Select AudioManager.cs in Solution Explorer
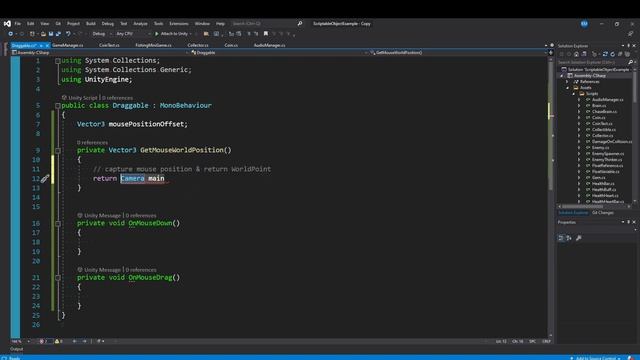 tap(607, 100)
